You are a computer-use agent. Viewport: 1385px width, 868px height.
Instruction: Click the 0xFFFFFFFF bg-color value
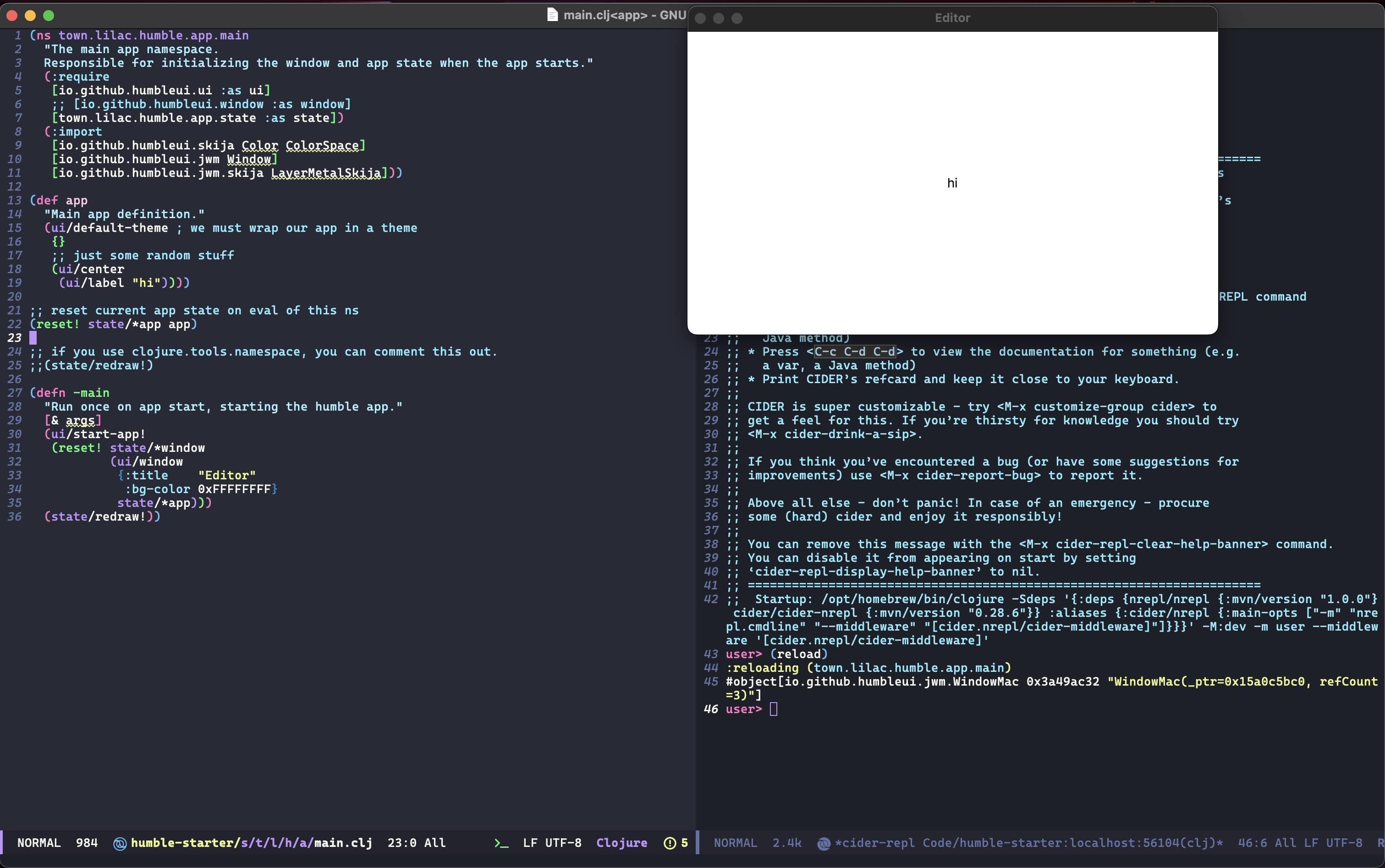[234, 489]
